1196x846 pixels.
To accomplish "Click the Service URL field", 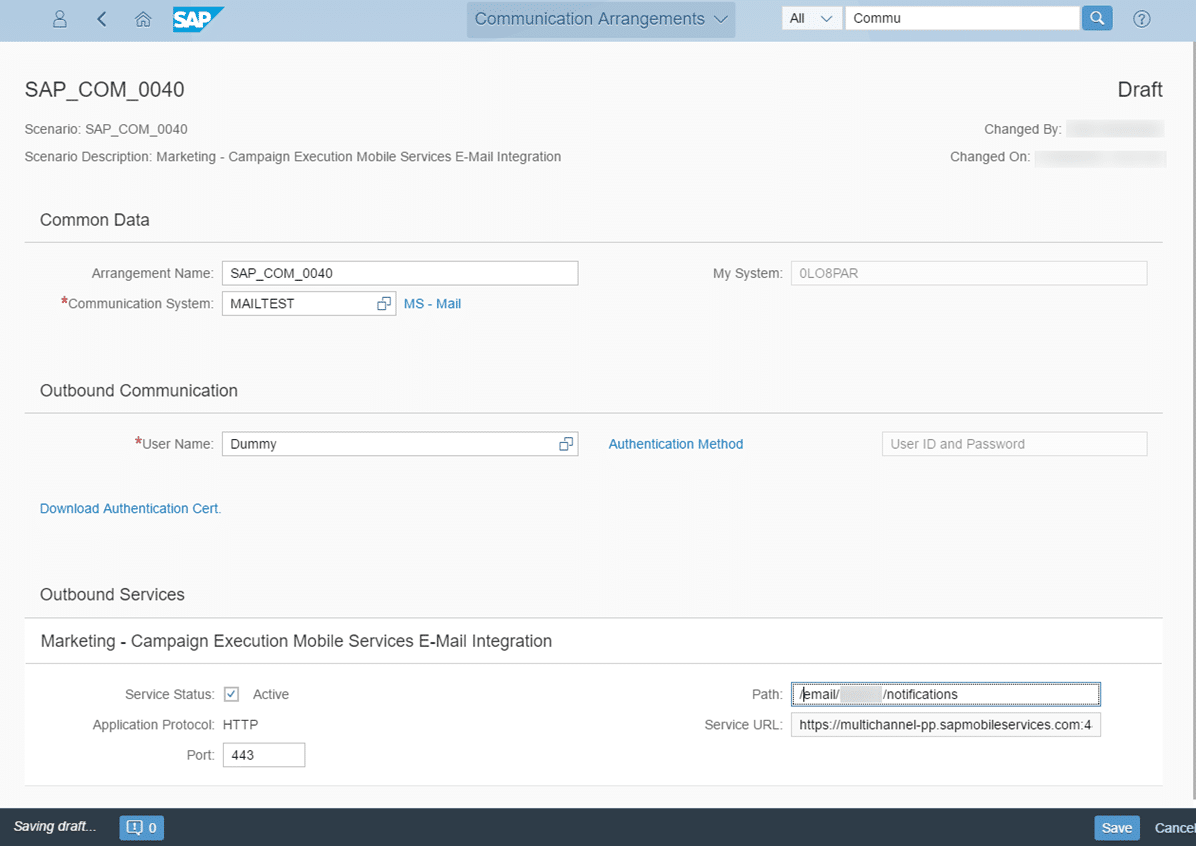I will tap(944, 725).
